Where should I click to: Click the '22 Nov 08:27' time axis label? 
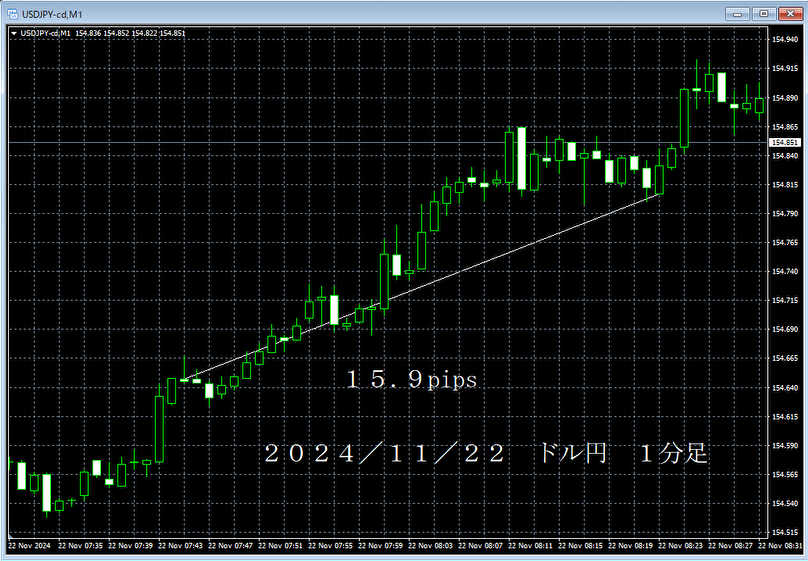tap(730, 546)
